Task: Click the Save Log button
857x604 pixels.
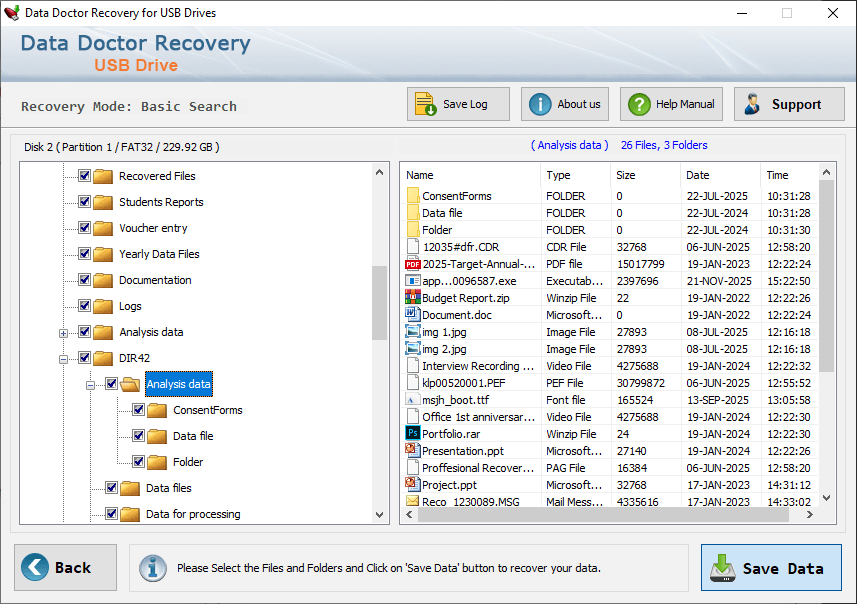Action: click(x=458, y=104)
